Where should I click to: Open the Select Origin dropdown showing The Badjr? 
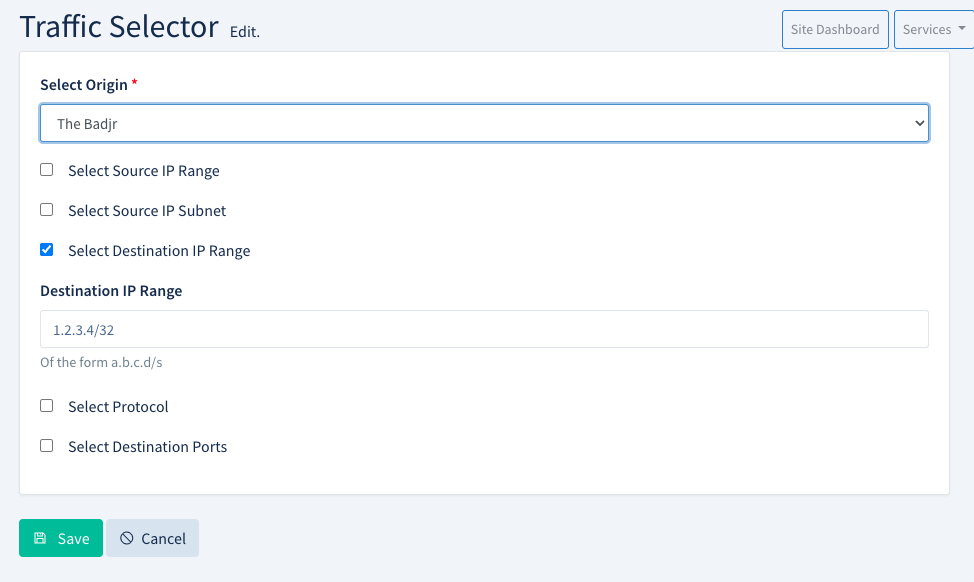click(484, 124)
